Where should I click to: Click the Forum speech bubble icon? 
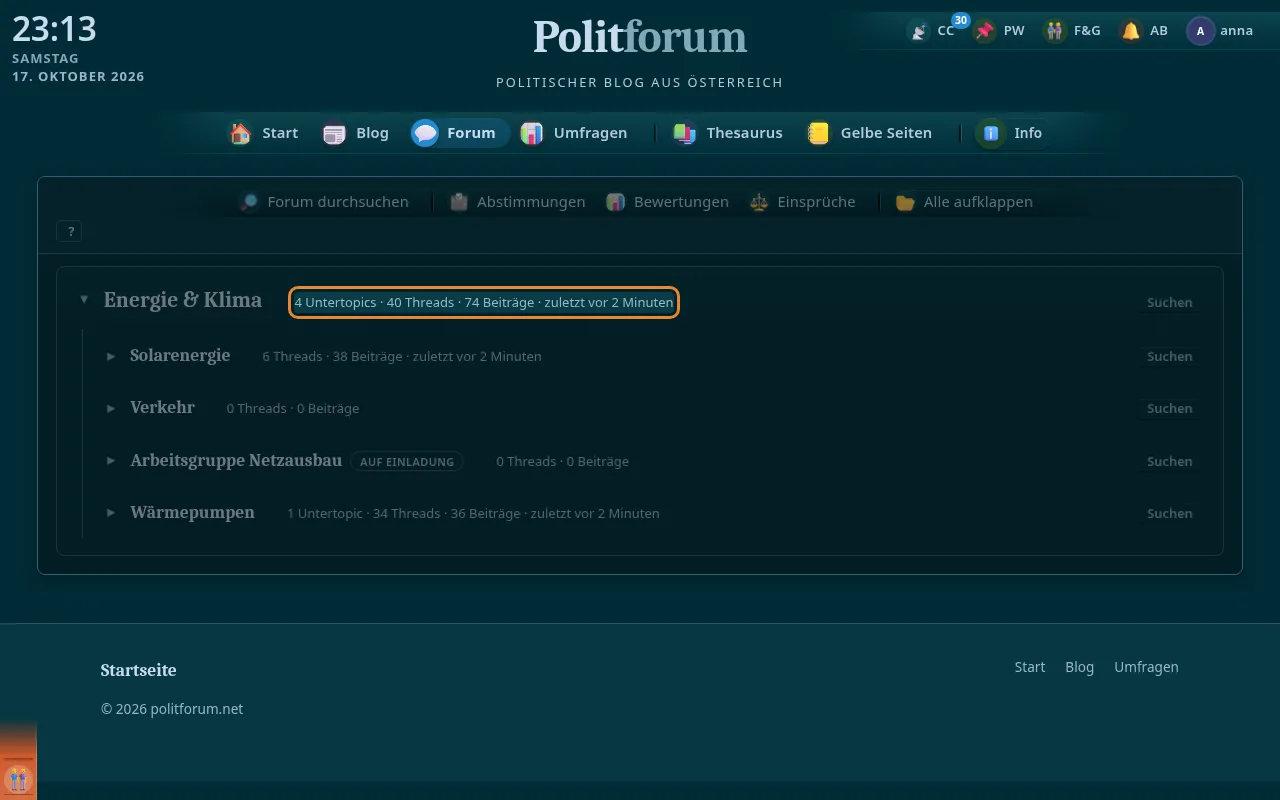425,133
